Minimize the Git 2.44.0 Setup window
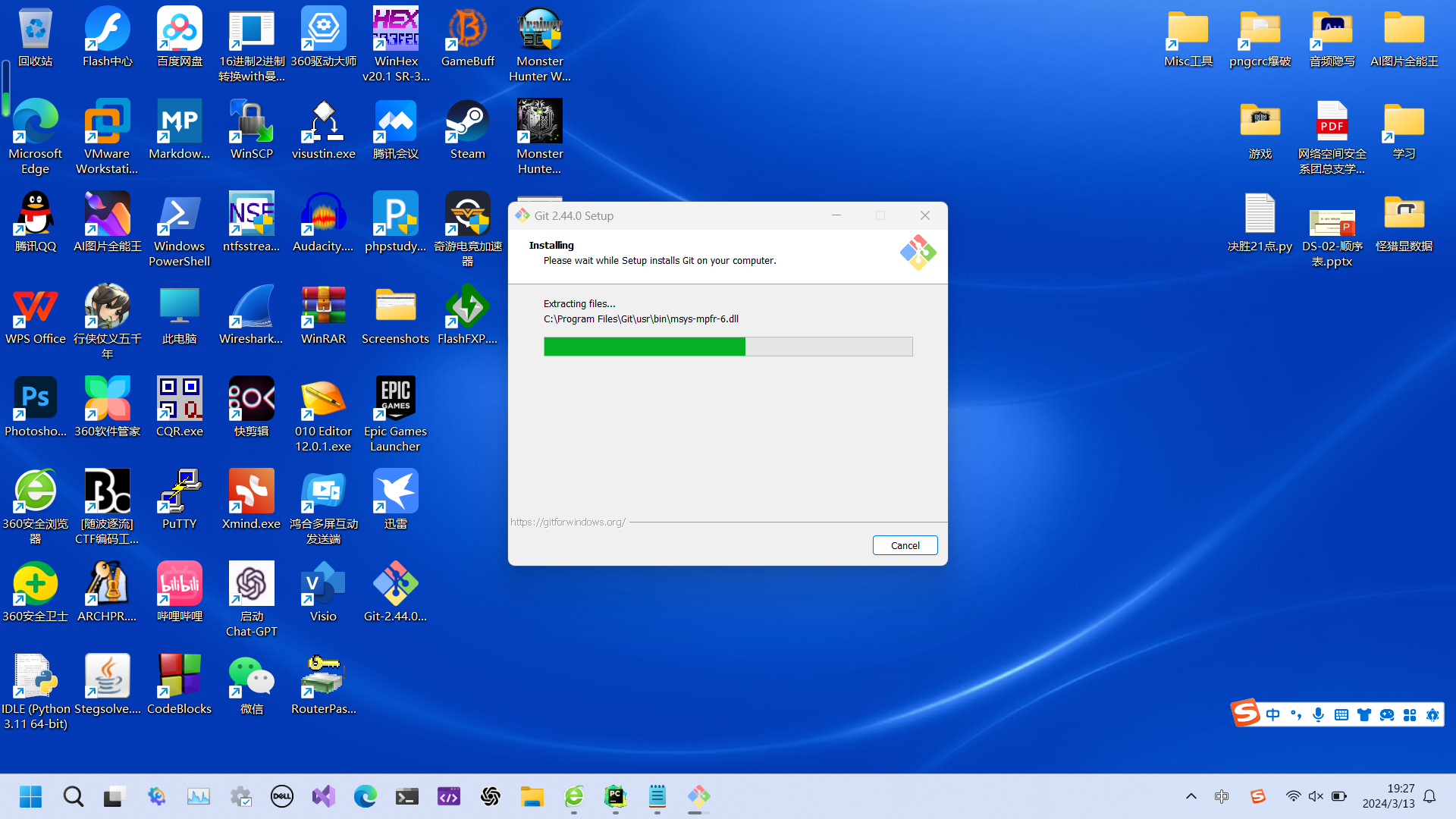Screen dimensions: 1456x819 [x=836, y=215]
